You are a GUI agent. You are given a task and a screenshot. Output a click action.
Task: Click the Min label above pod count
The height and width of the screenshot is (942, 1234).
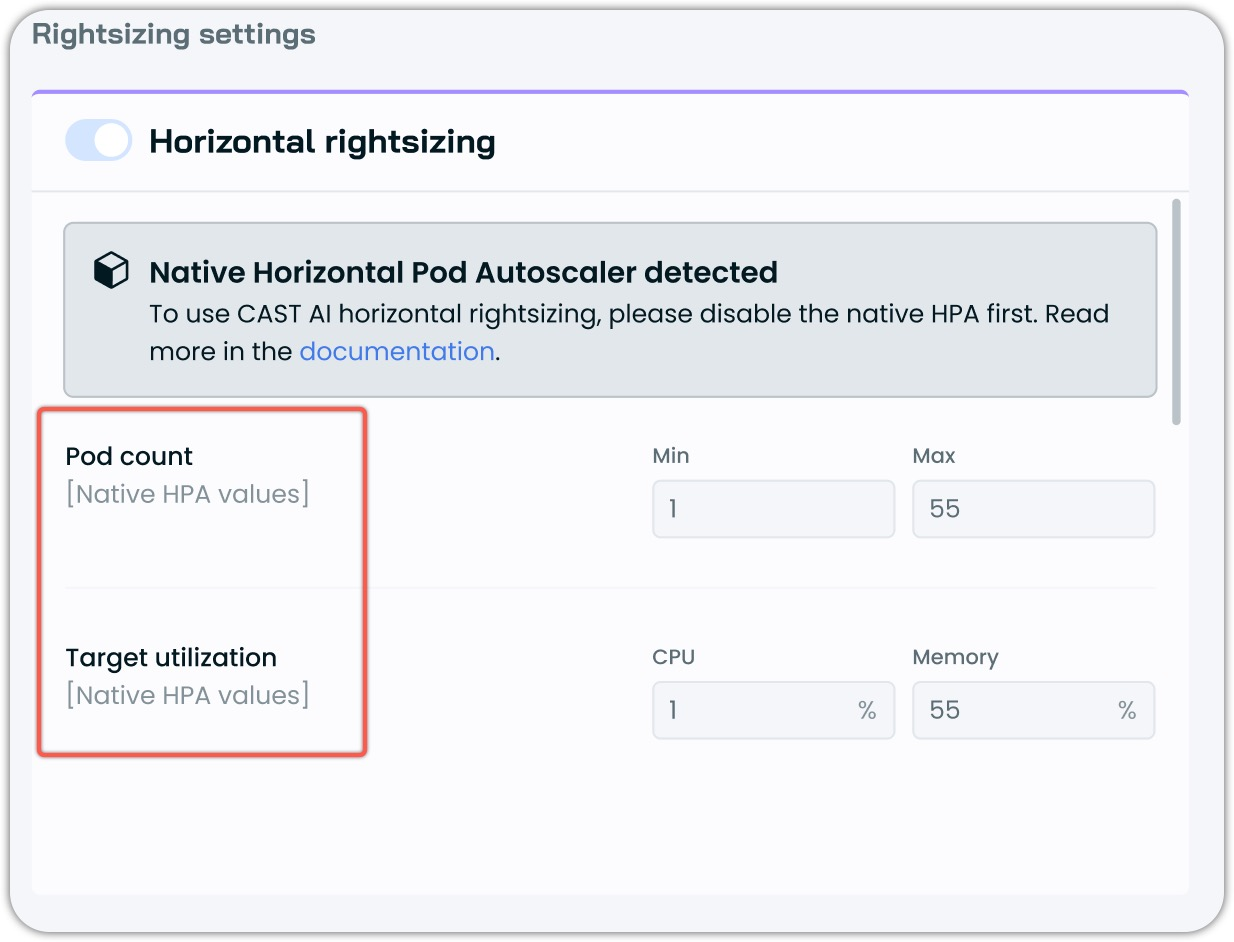670,456
